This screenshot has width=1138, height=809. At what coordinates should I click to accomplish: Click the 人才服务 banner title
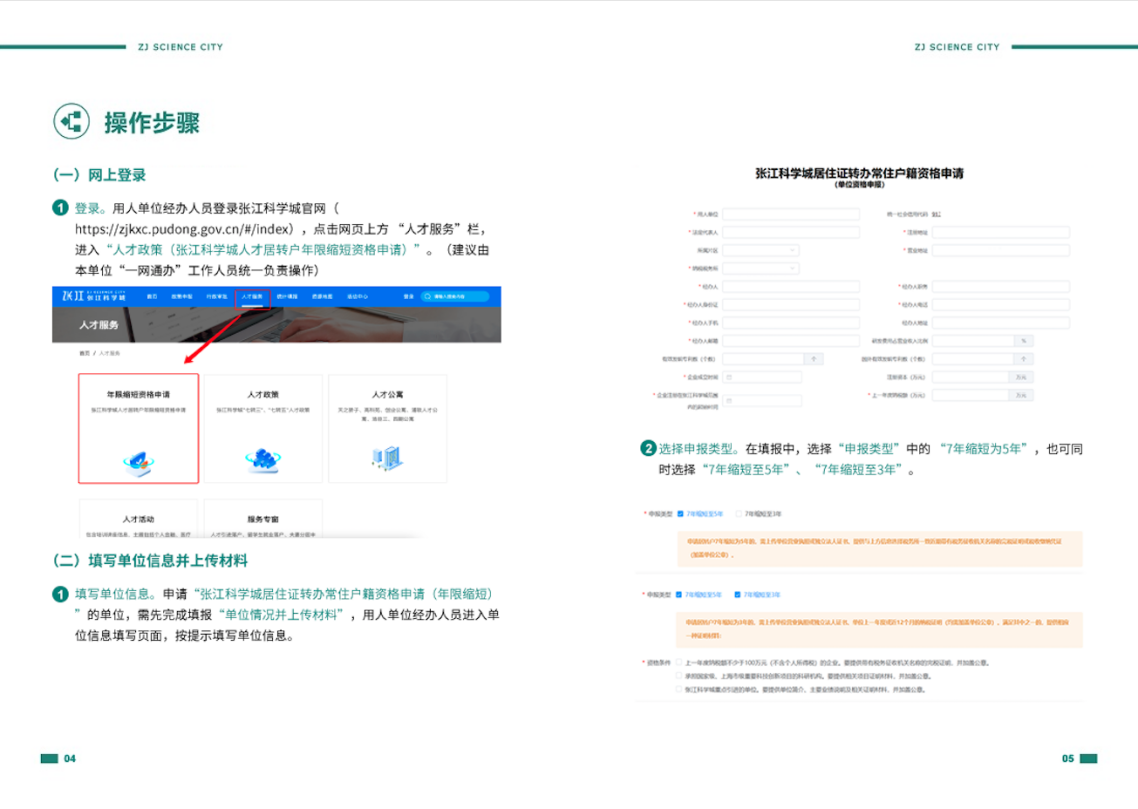point(99,325)
